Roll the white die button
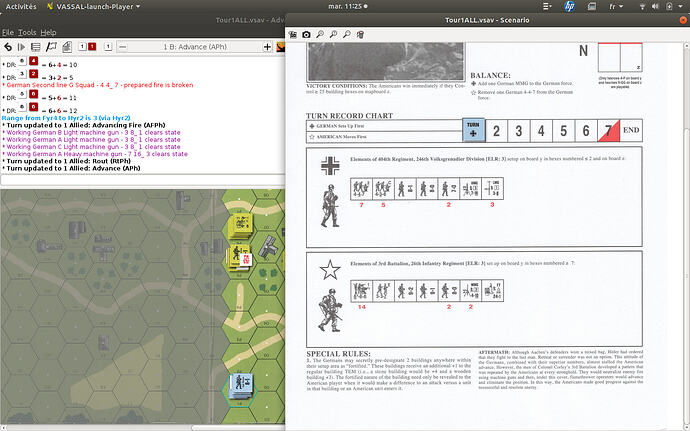 click(82, 47)
